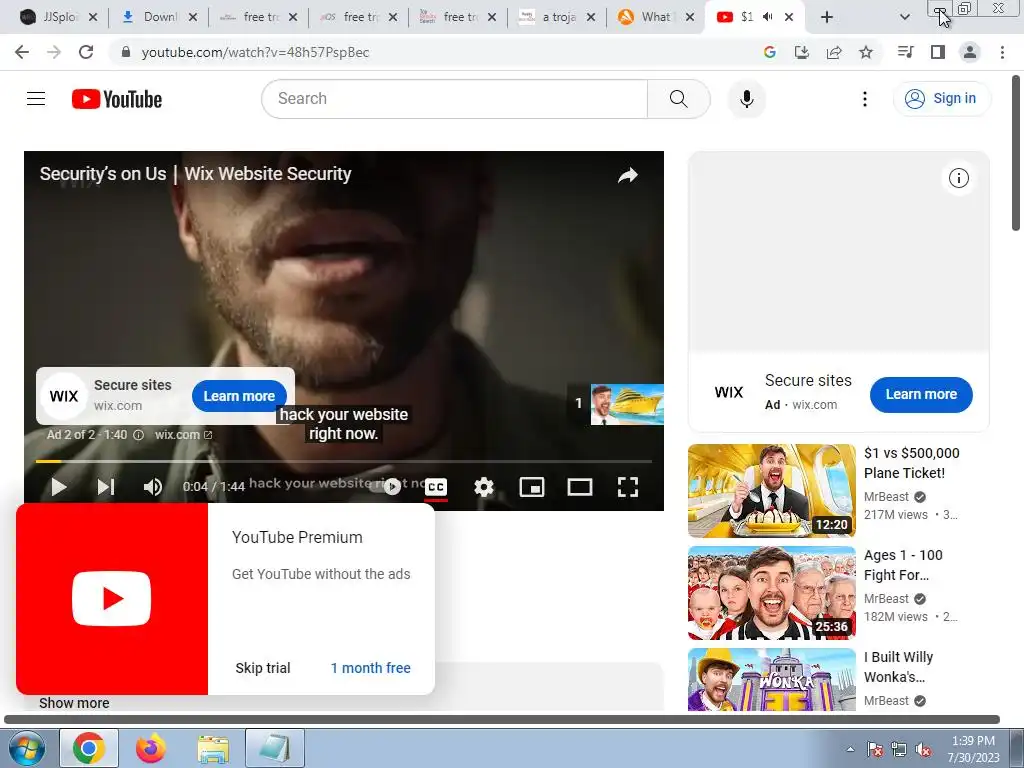The width and height of the screenshot is (1024, 768).
Task: Open I Built Willy Wonka's video thumbnail
Action: (x=771, y=679)
